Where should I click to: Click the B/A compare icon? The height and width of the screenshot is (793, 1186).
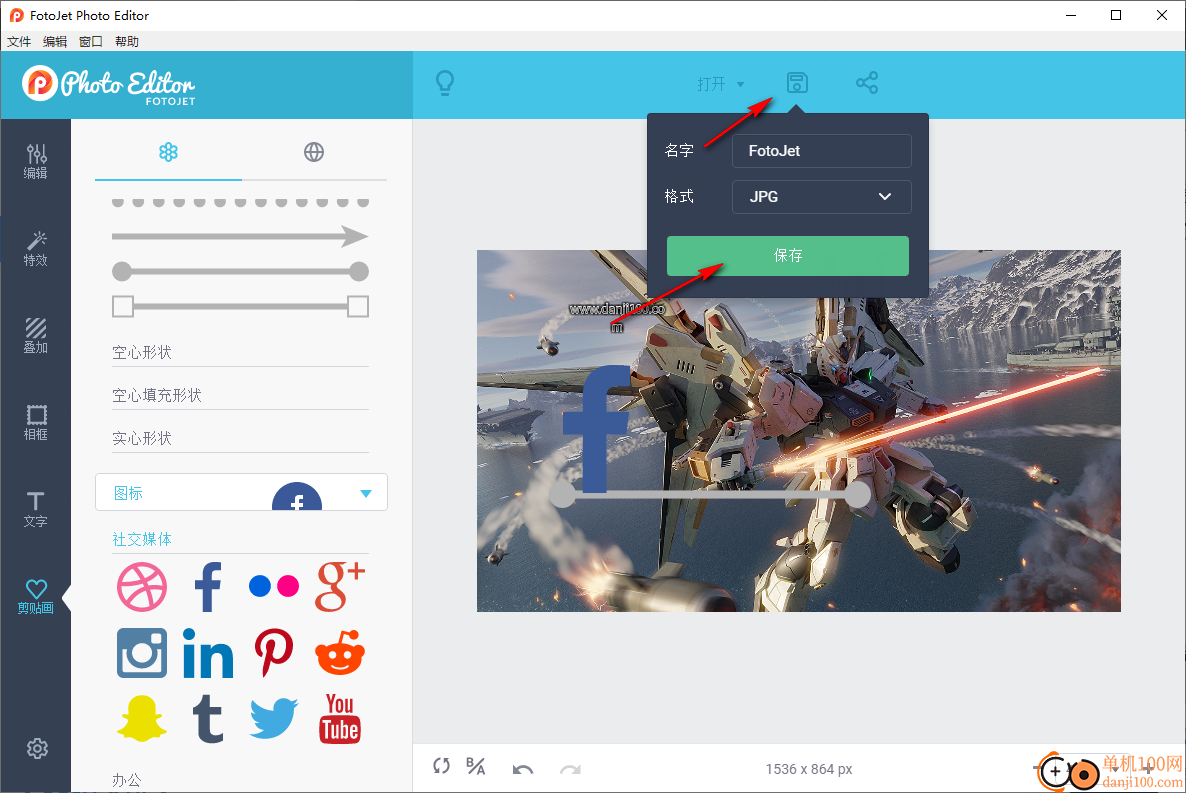point(476,767)
